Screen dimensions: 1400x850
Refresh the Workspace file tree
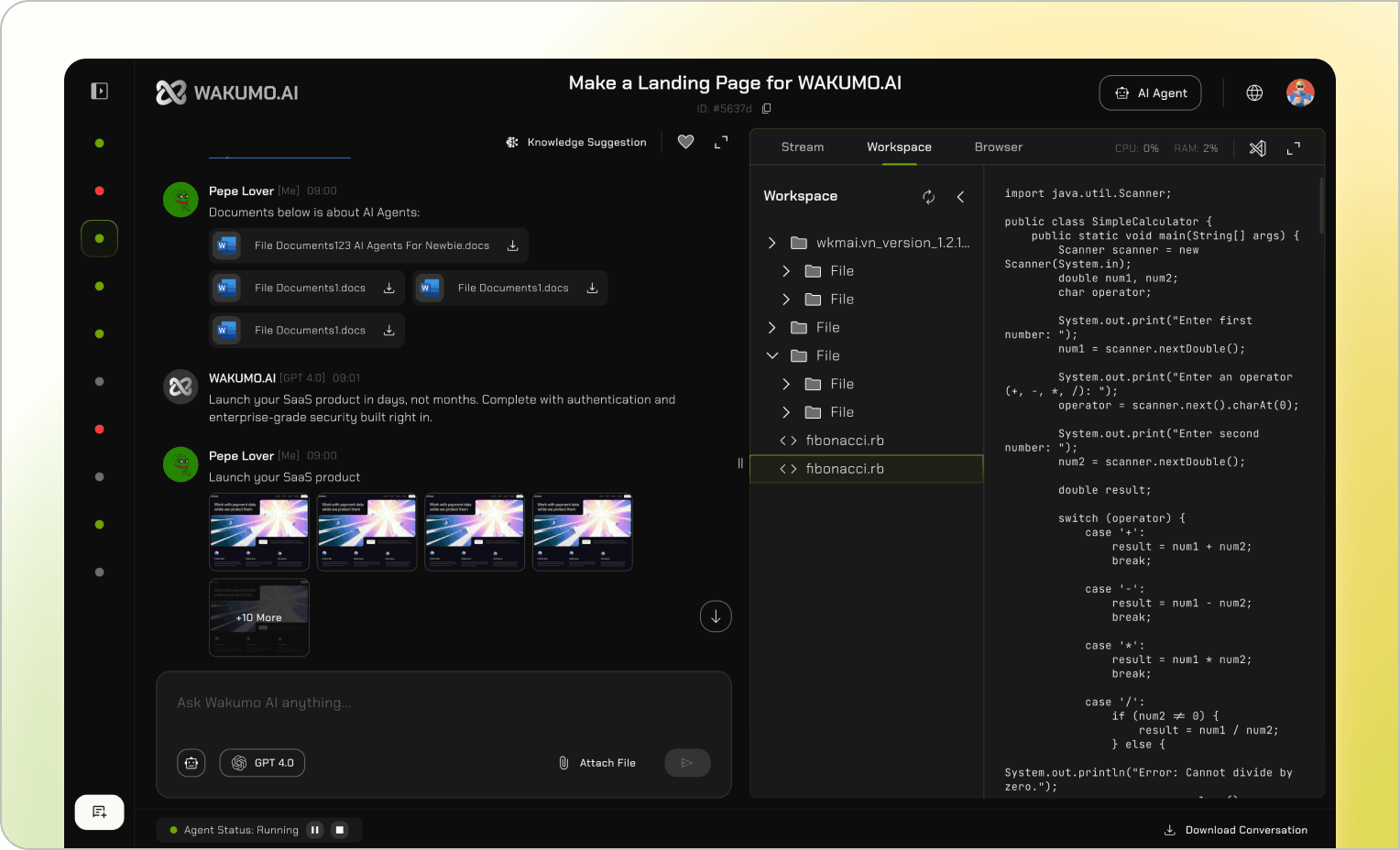pos(928,197)
